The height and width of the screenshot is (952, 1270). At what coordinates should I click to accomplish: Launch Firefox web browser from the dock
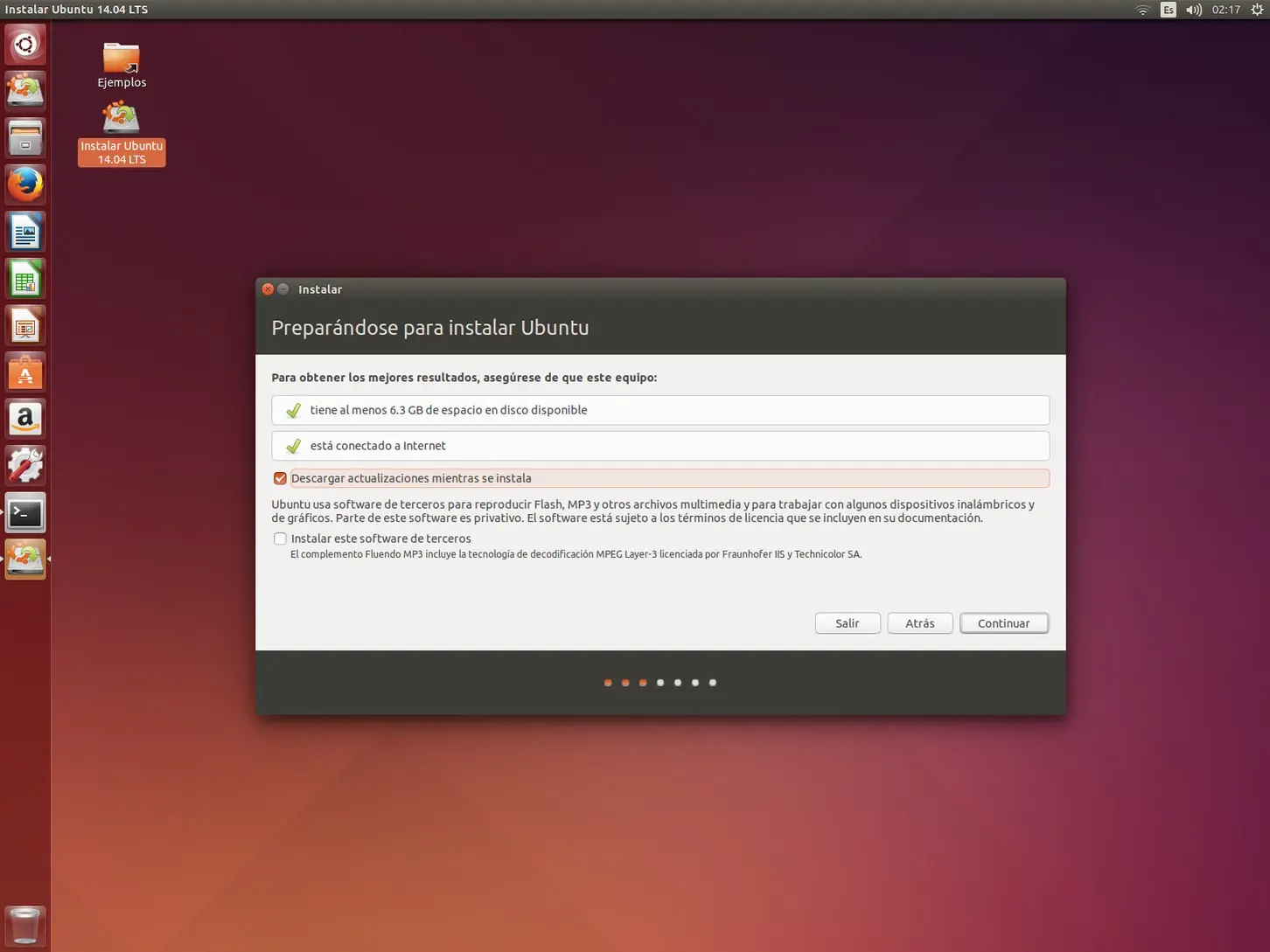(x=25, y=184)
